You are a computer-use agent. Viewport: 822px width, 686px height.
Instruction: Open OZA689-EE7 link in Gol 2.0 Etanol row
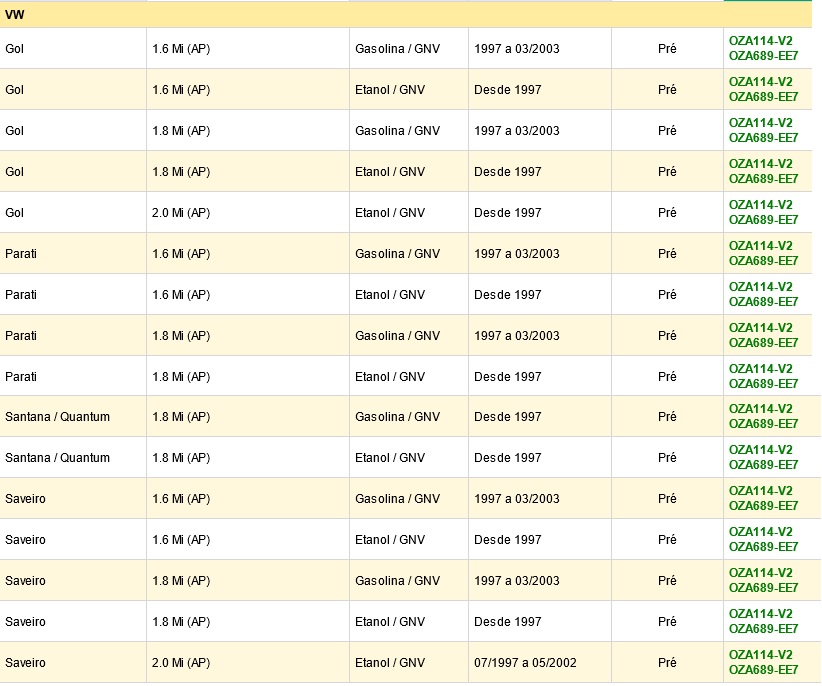(x=763, y=220)
